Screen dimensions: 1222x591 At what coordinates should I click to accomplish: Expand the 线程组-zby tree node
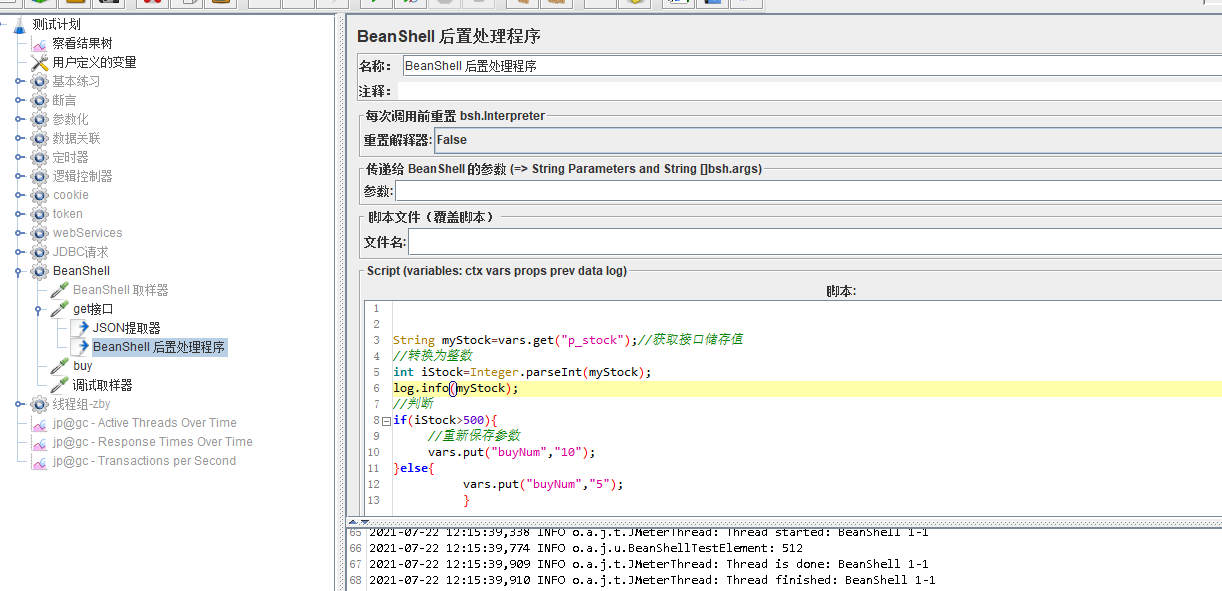pos(19,404)
